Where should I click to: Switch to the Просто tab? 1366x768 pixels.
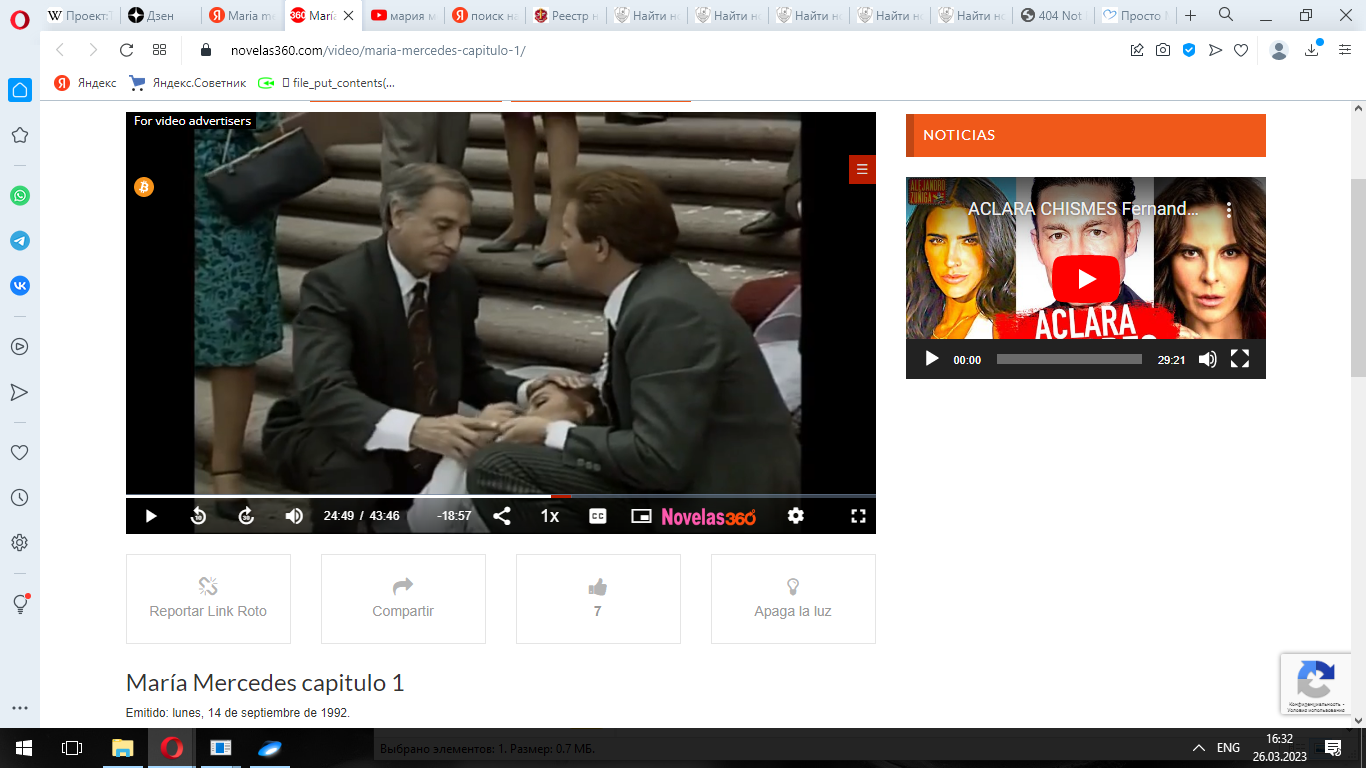[1133, 16]
